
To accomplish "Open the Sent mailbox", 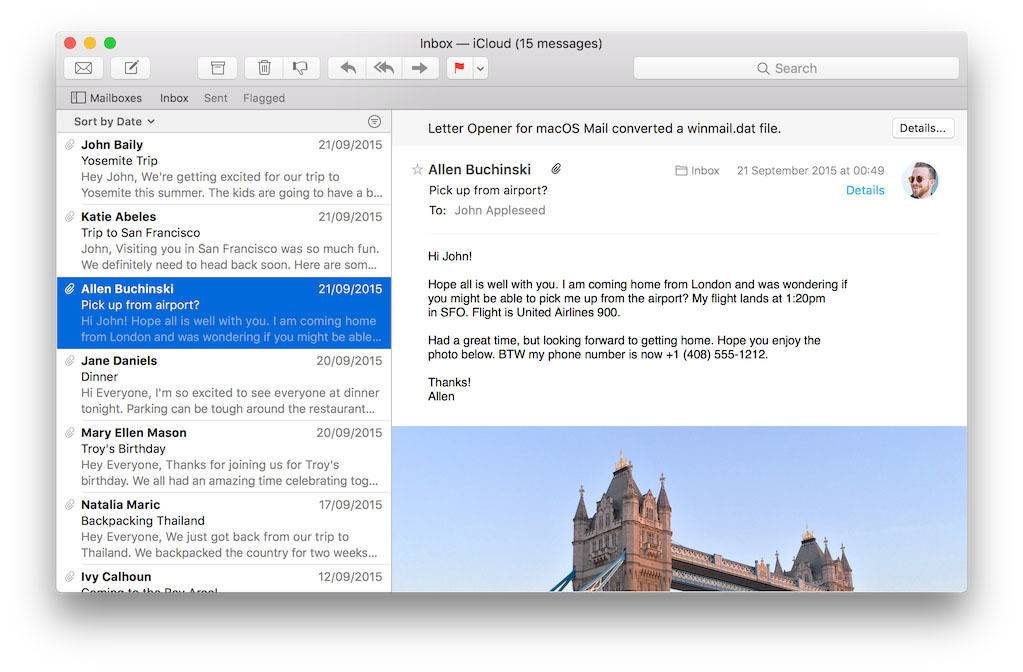I will coord(215,98).
